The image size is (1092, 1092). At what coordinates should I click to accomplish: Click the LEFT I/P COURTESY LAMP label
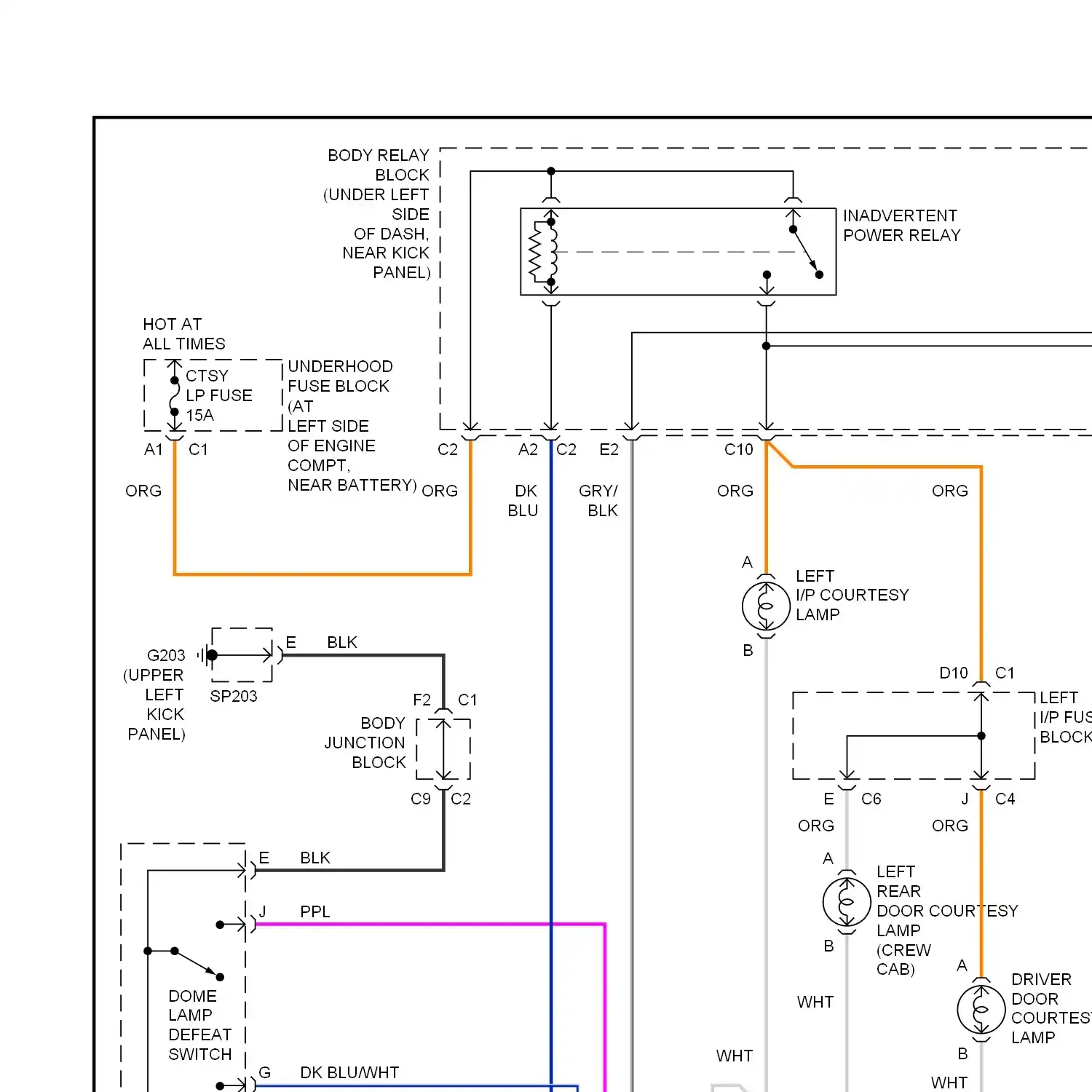point(852,596)
